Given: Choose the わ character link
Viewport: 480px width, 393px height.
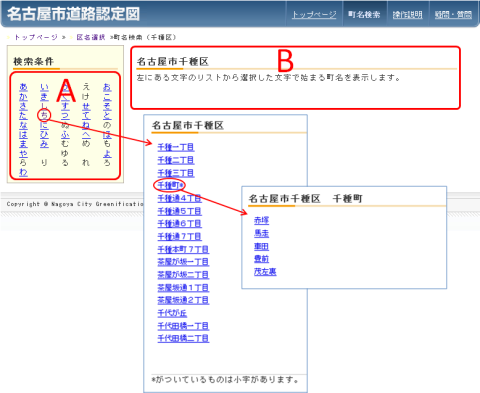Looking at the screenshot, I should point(23,172).
